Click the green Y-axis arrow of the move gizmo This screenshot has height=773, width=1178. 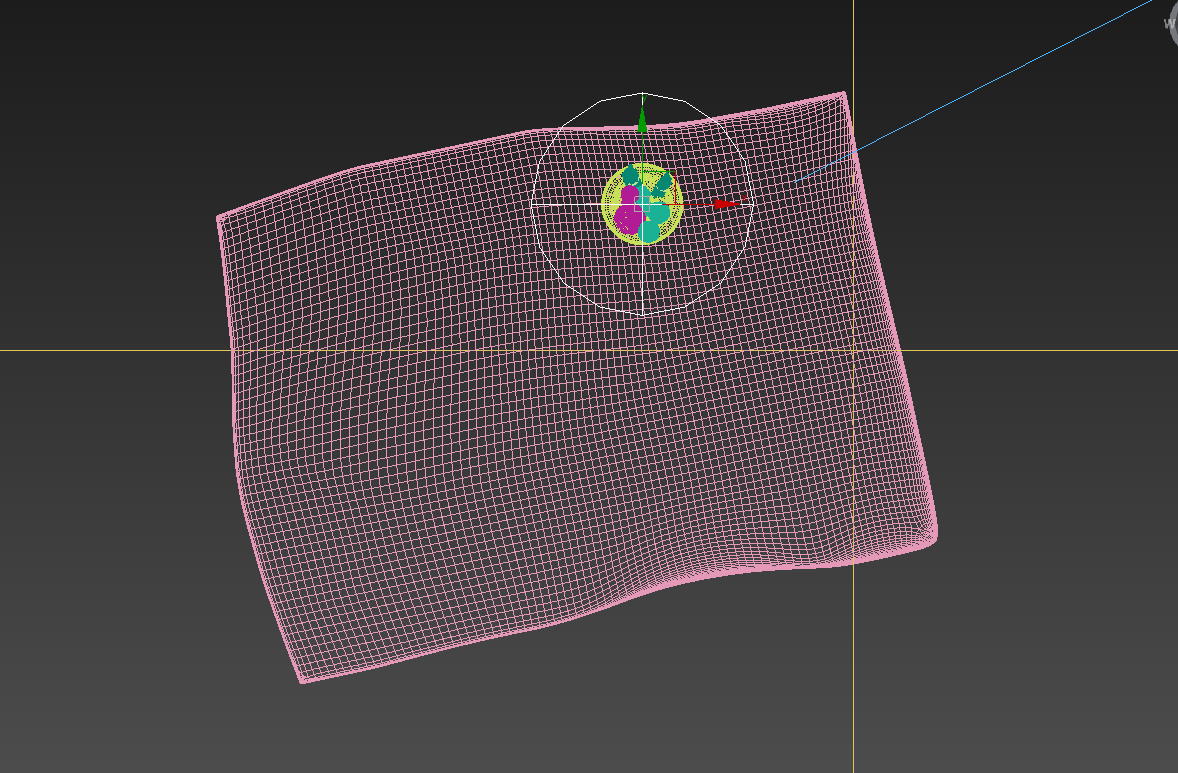pyautogui.click(x=642, y=122)
